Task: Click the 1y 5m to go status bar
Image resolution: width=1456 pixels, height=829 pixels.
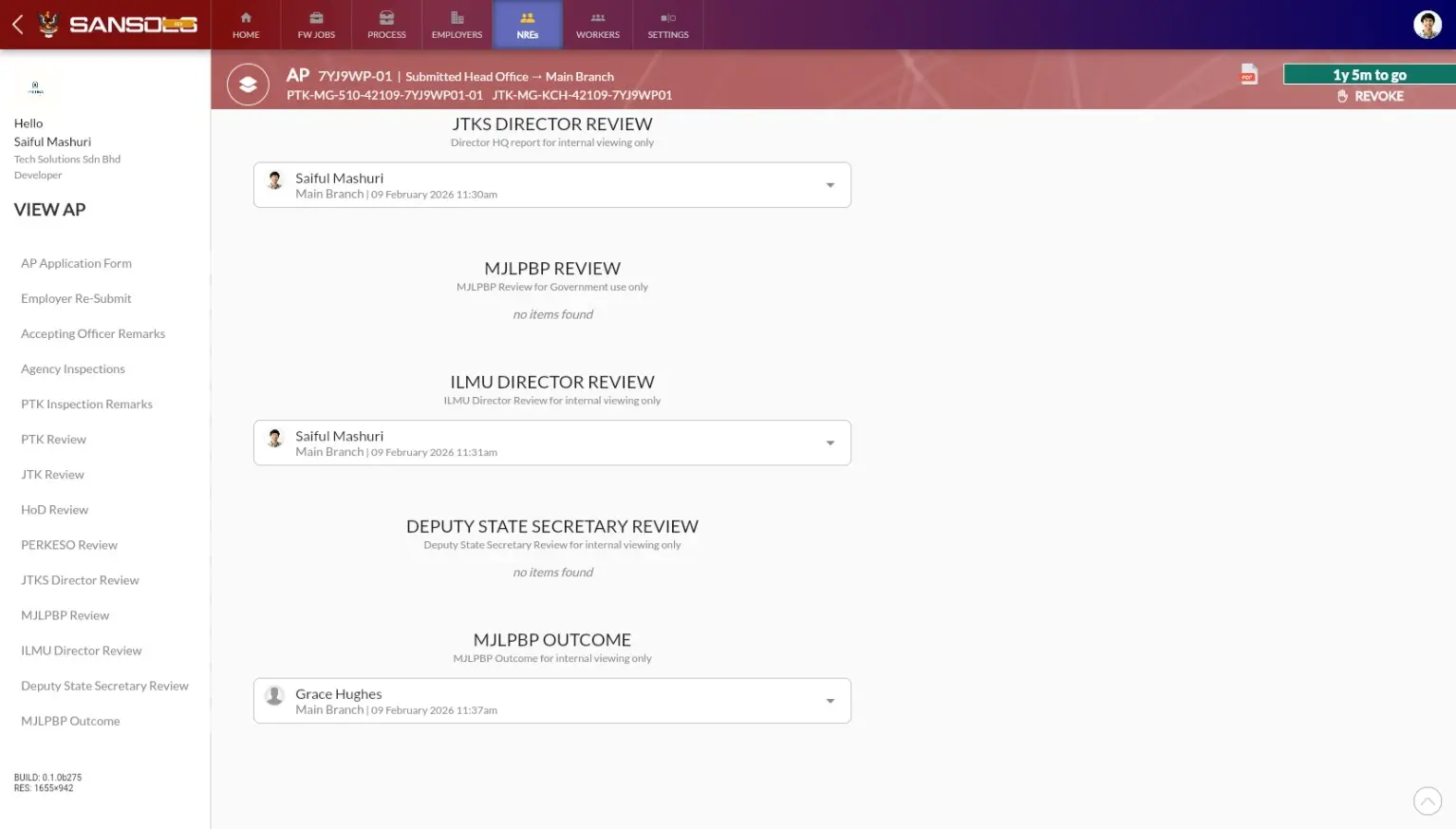Action: coord(1369,74)
